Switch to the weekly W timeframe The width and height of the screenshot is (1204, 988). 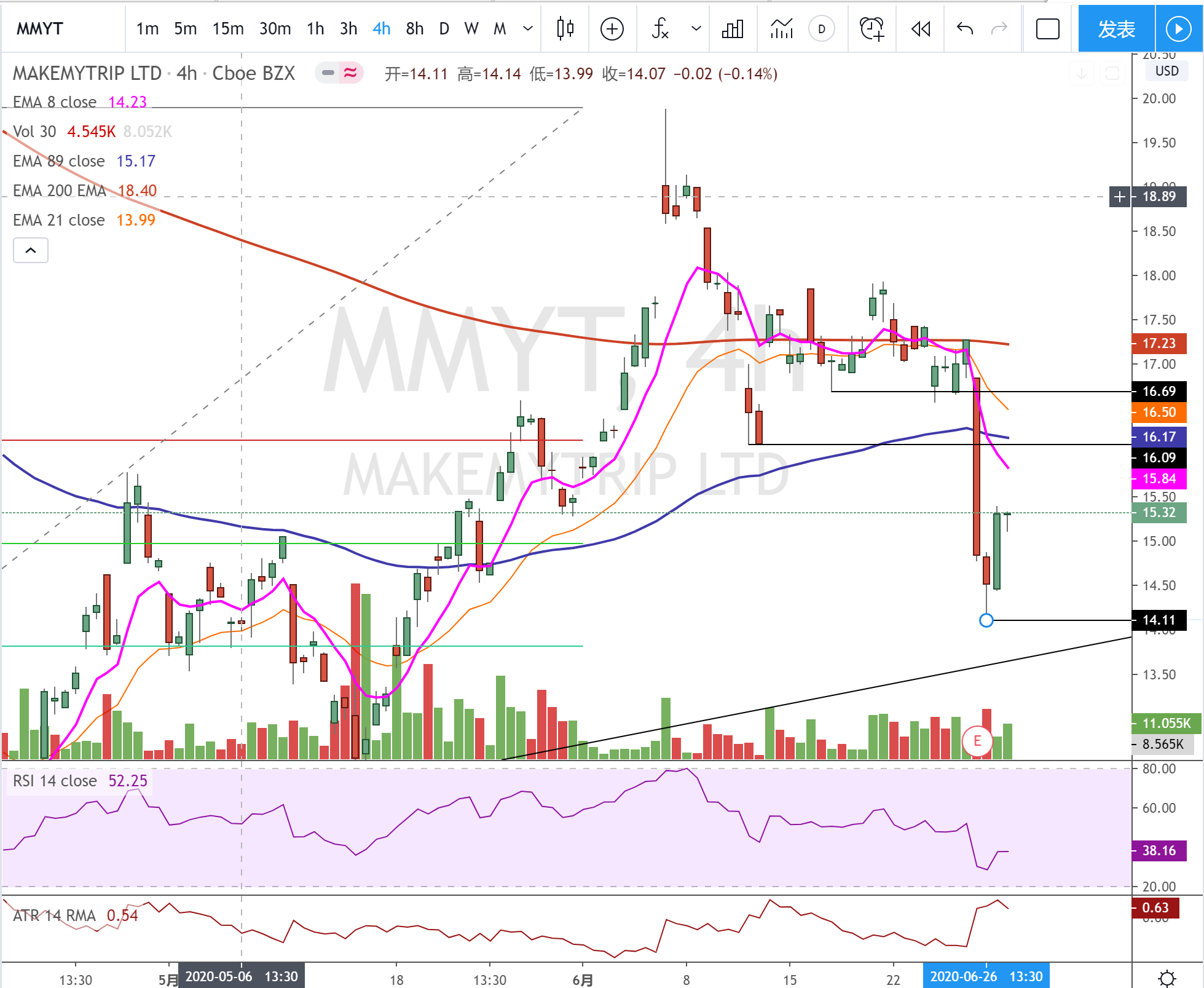click(x=471, y=28)
